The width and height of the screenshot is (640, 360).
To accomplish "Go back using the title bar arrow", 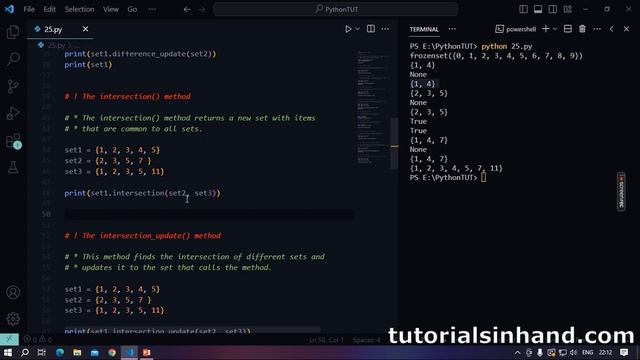I will pos(187,9).
